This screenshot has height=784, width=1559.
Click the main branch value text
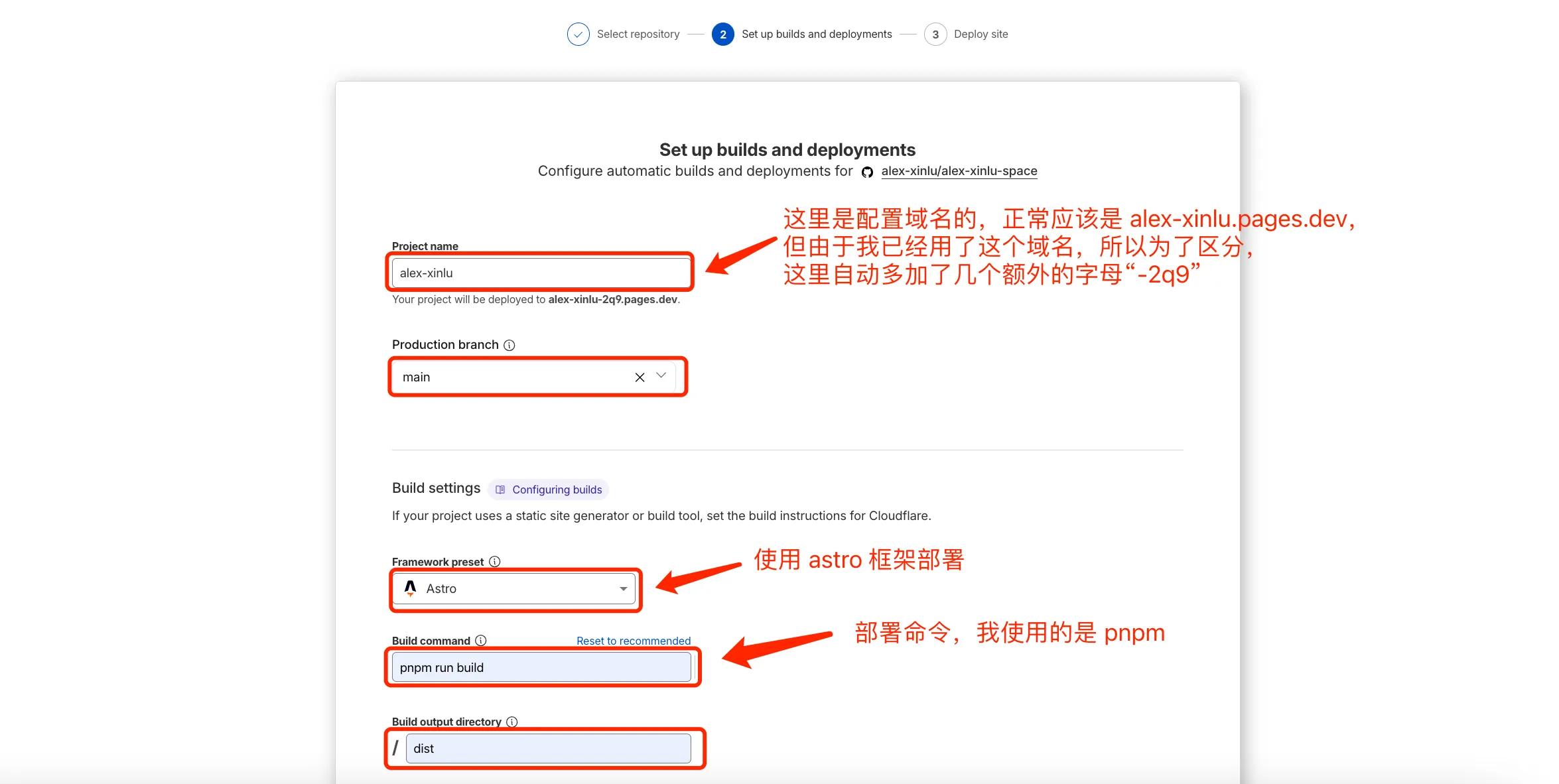pyautogui.click(x=416, y=377)
